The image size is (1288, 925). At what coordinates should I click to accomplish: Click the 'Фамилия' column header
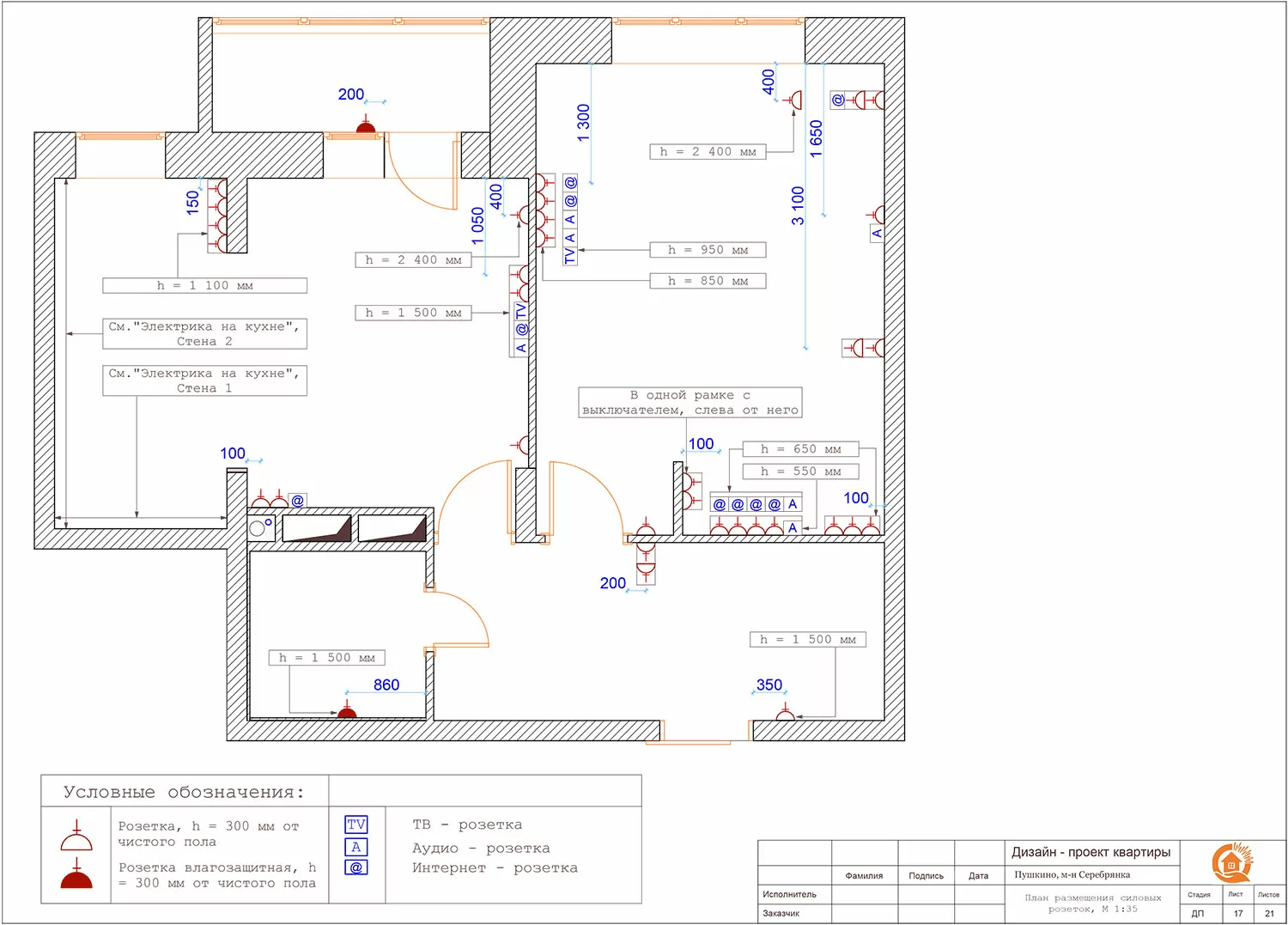coord(864,876)
